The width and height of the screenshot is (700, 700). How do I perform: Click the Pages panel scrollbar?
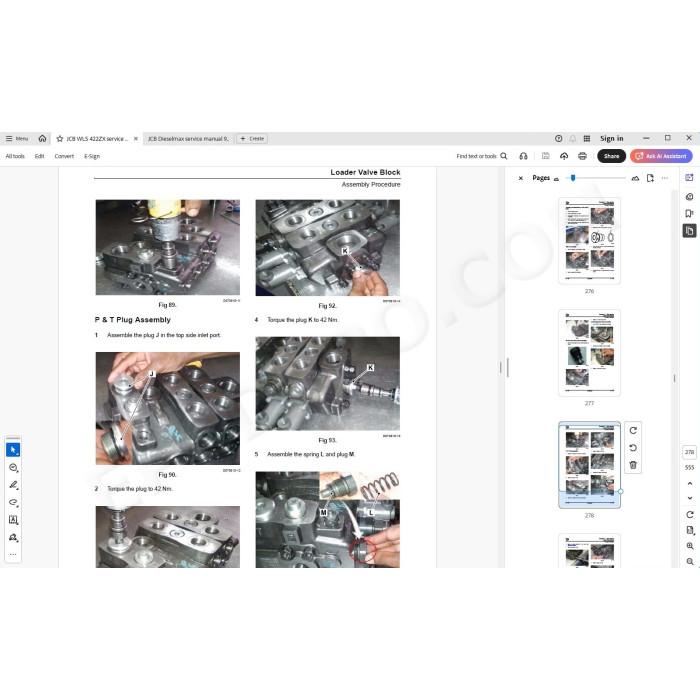tap(674, 379)
